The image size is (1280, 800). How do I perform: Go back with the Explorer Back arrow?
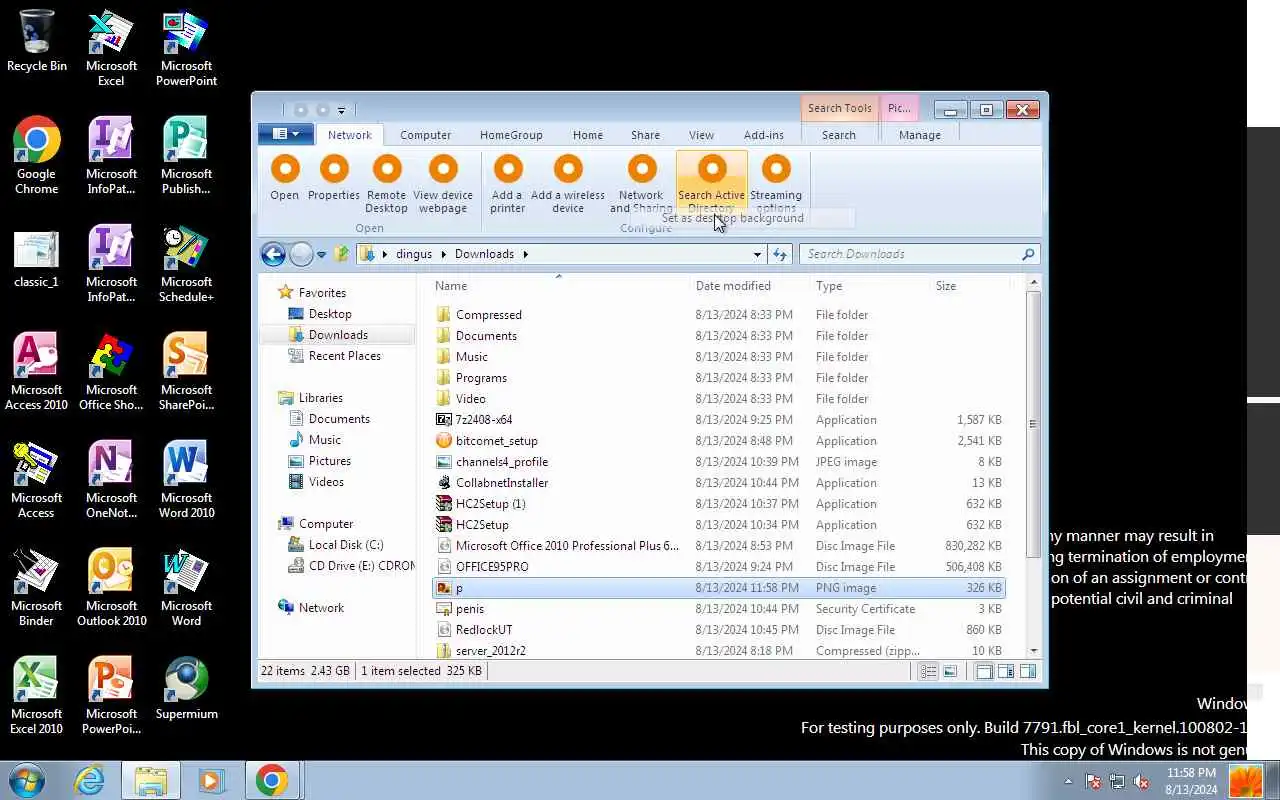point(273,254)
